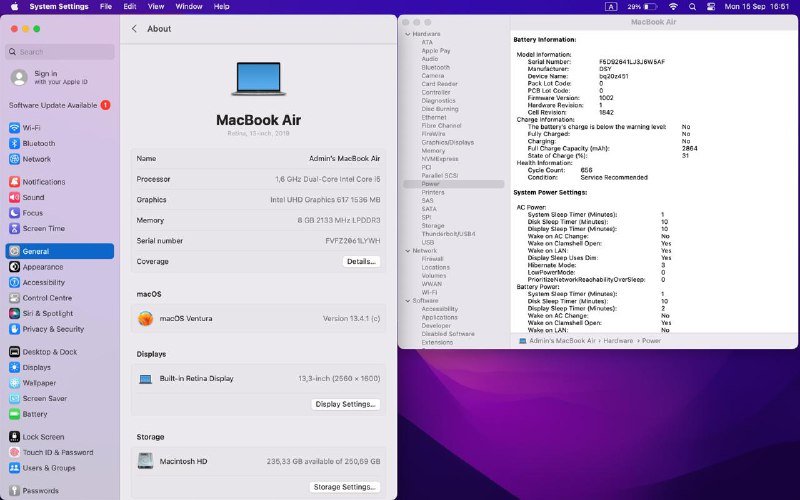
Task: Select Firewall under Network in System Information
Action: click(432, 259)
